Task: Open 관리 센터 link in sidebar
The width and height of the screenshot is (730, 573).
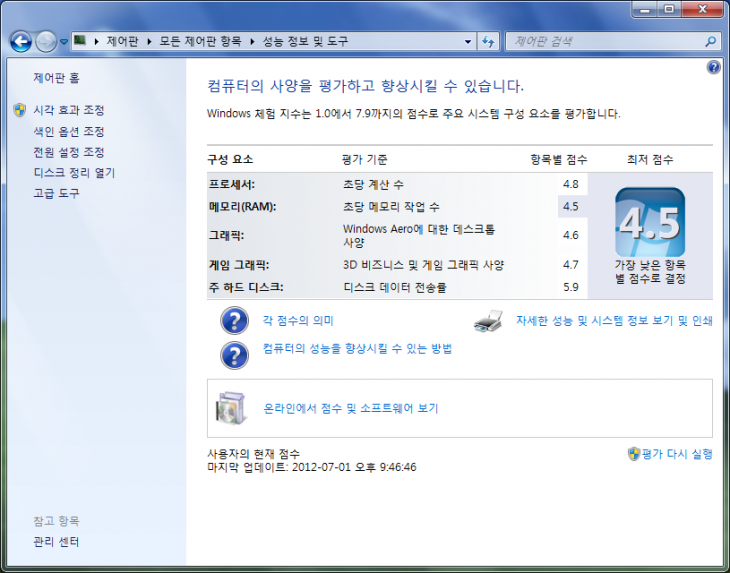Action: [x=56, y=542]
